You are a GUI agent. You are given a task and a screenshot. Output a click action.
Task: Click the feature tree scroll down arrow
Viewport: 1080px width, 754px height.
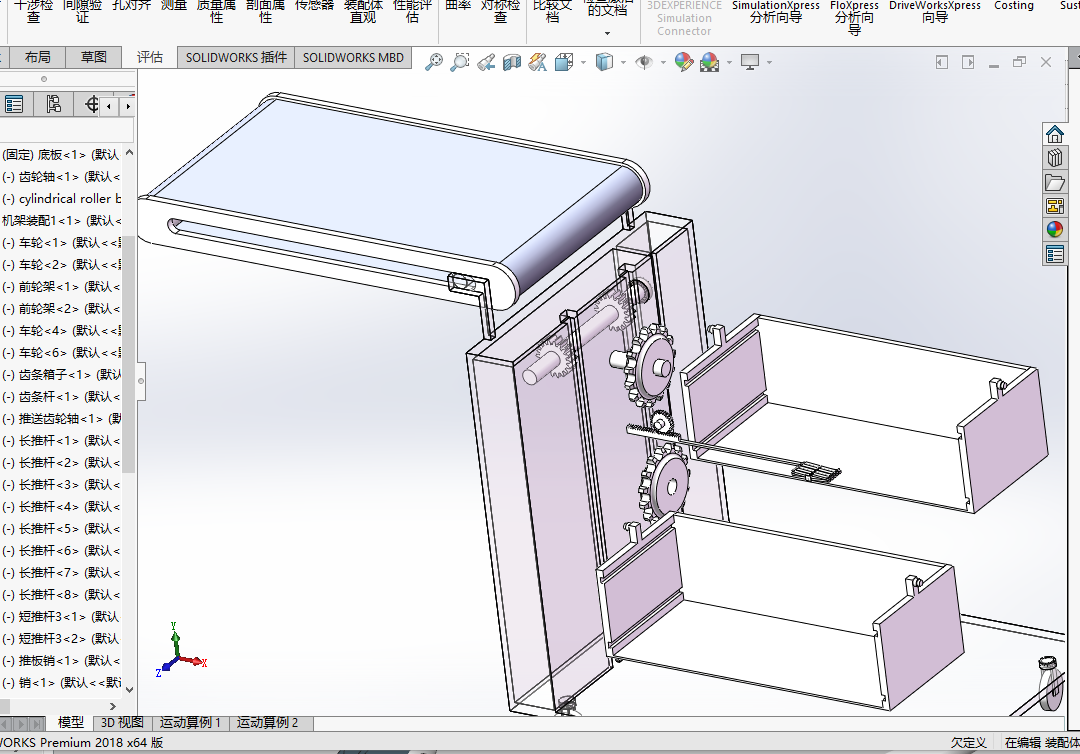point(129,689)
